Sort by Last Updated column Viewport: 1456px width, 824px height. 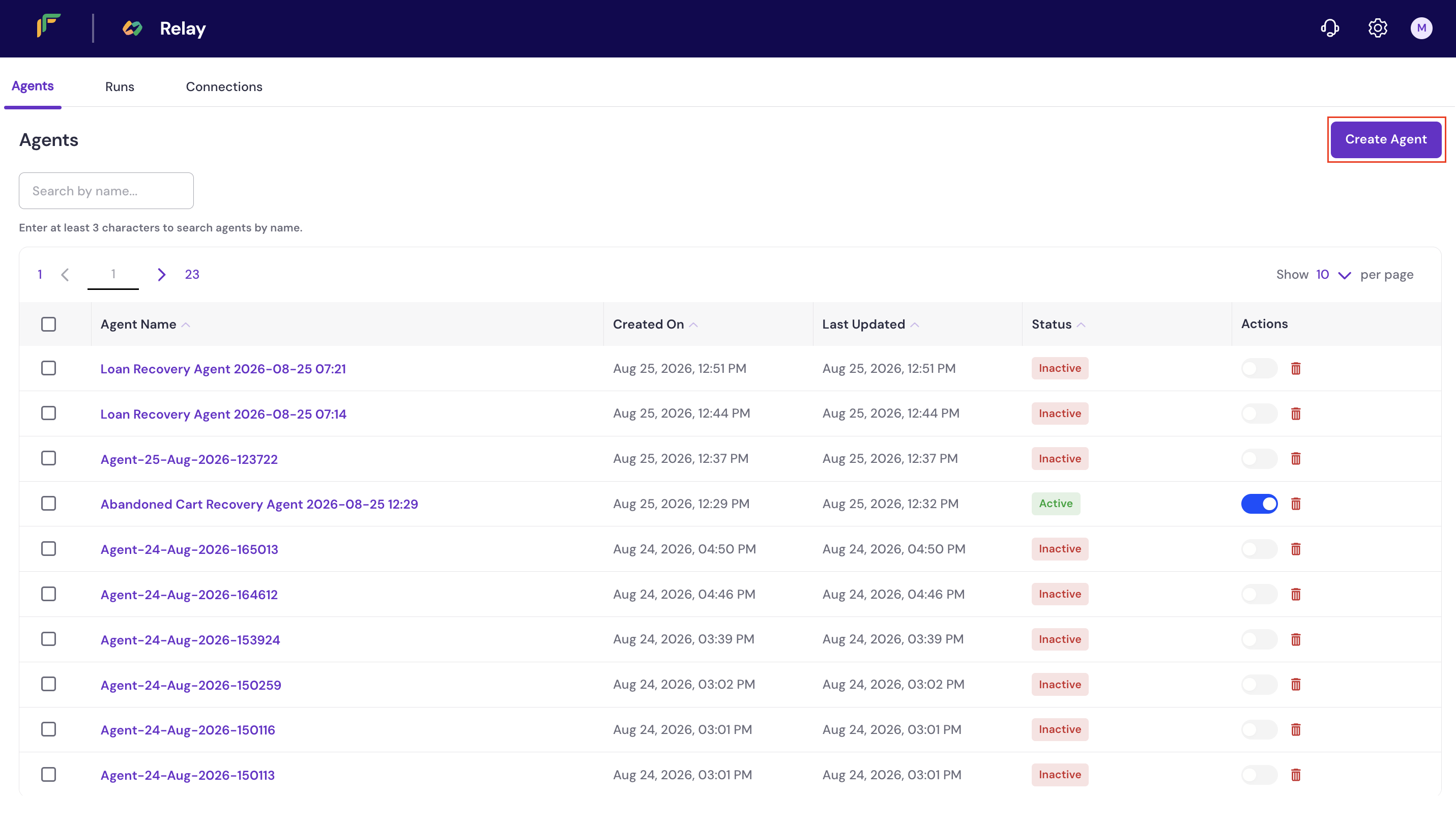pos(870,325)
